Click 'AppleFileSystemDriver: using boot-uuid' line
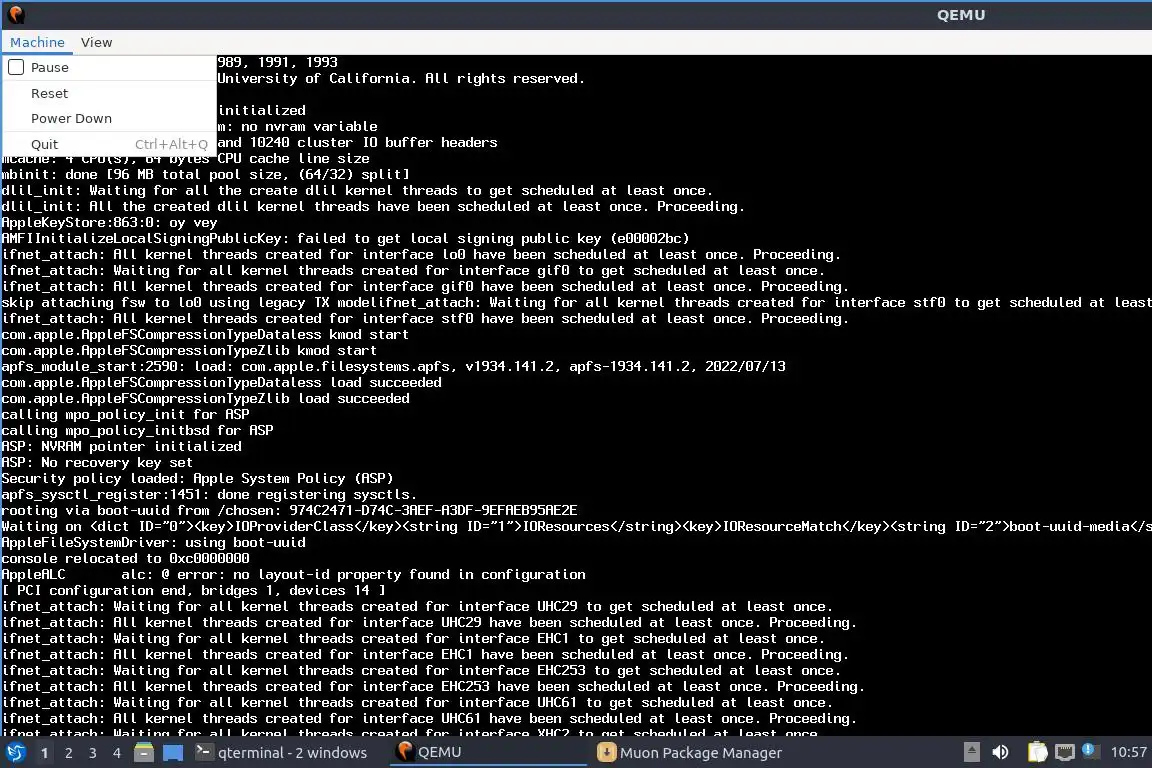Viewport: 1152px width, 768px height. [x=154, y=542]
